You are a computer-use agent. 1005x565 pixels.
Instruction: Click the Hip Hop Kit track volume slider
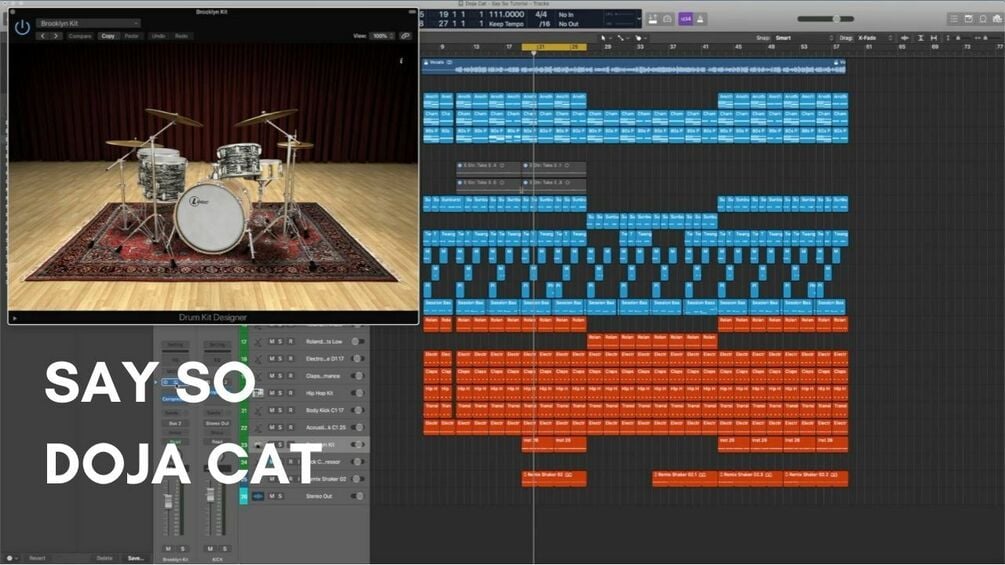(x=358, y=393)
